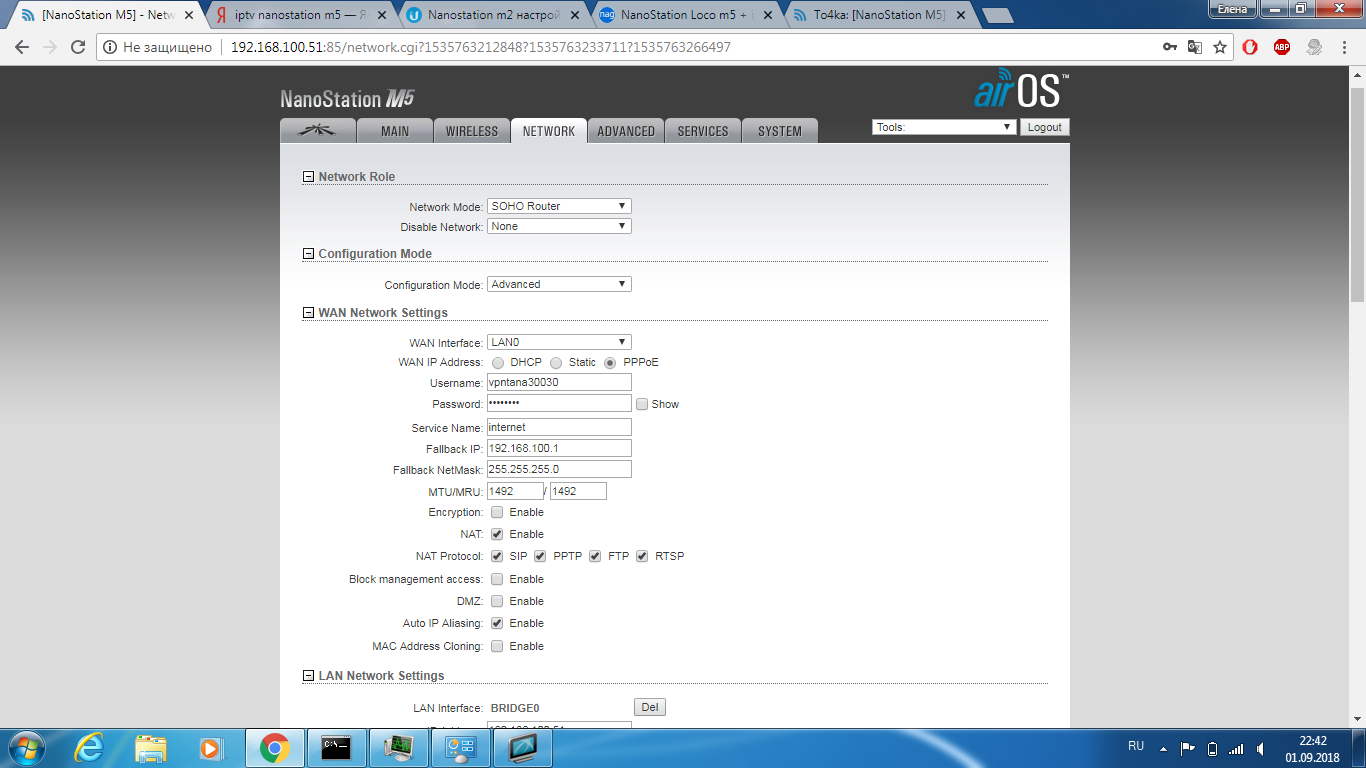Switch to the 'iptv nanostation m5' browser tab
Image resolution: width=1366 pixels, height=768 pixels.
pyautogui.click(x=300, y=15)
